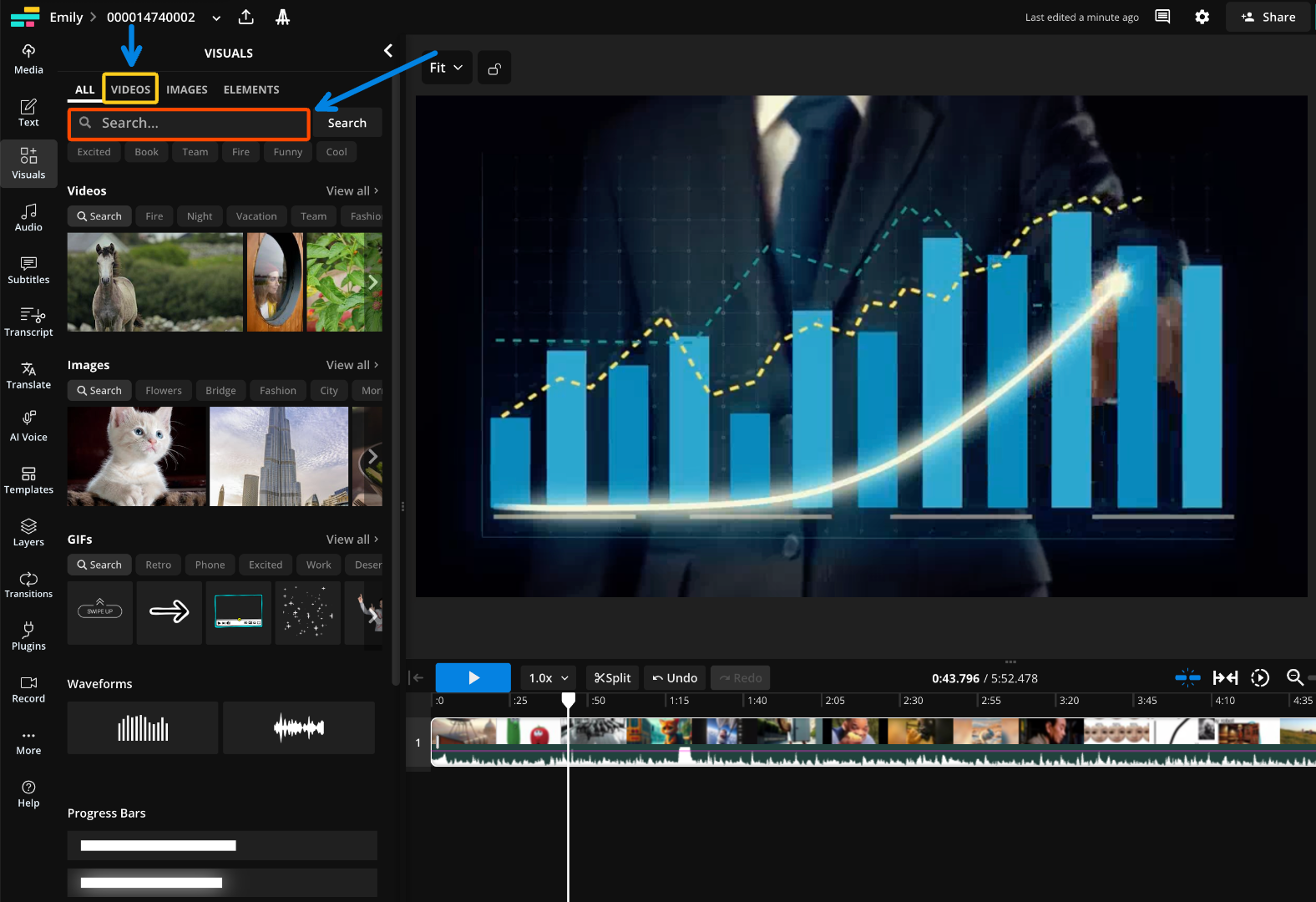Click the Share button
Image resolution: width=1316 pixels, height=902 pixels.
pyautogui.click(x=1268, y=17)
